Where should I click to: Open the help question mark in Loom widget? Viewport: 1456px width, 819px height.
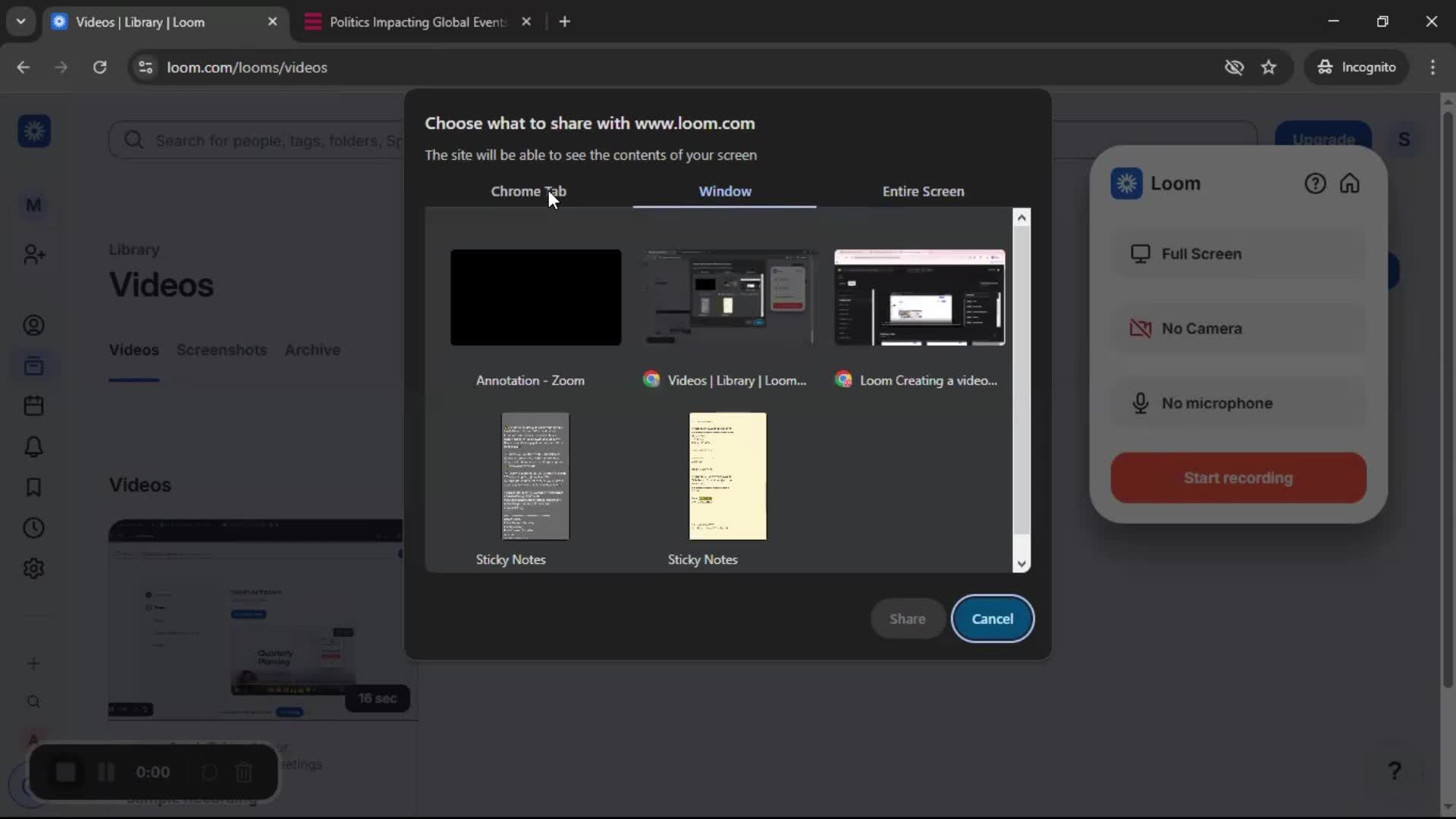[1314, 183]
